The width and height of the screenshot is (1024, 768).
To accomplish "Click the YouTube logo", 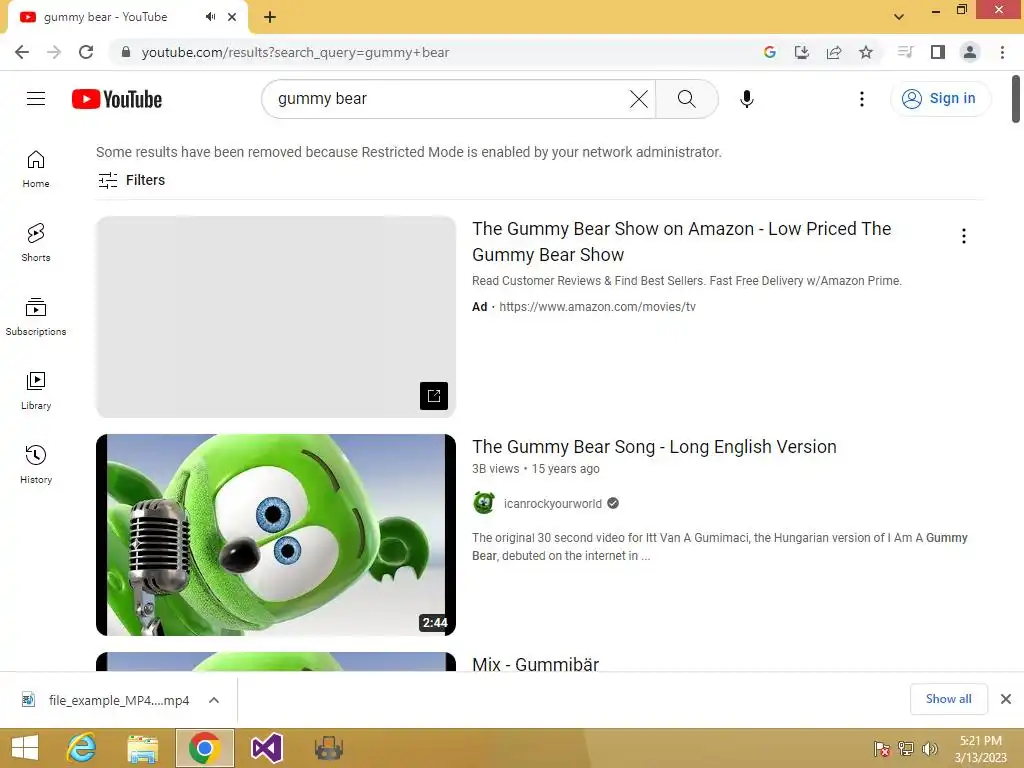I will coord(117,99).
